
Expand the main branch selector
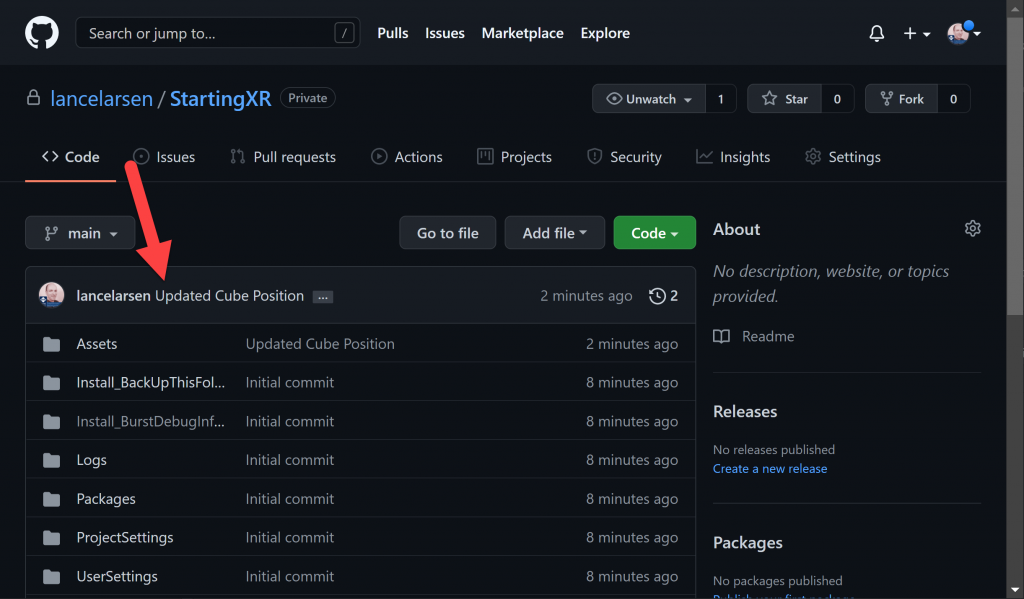coord(80,233)
